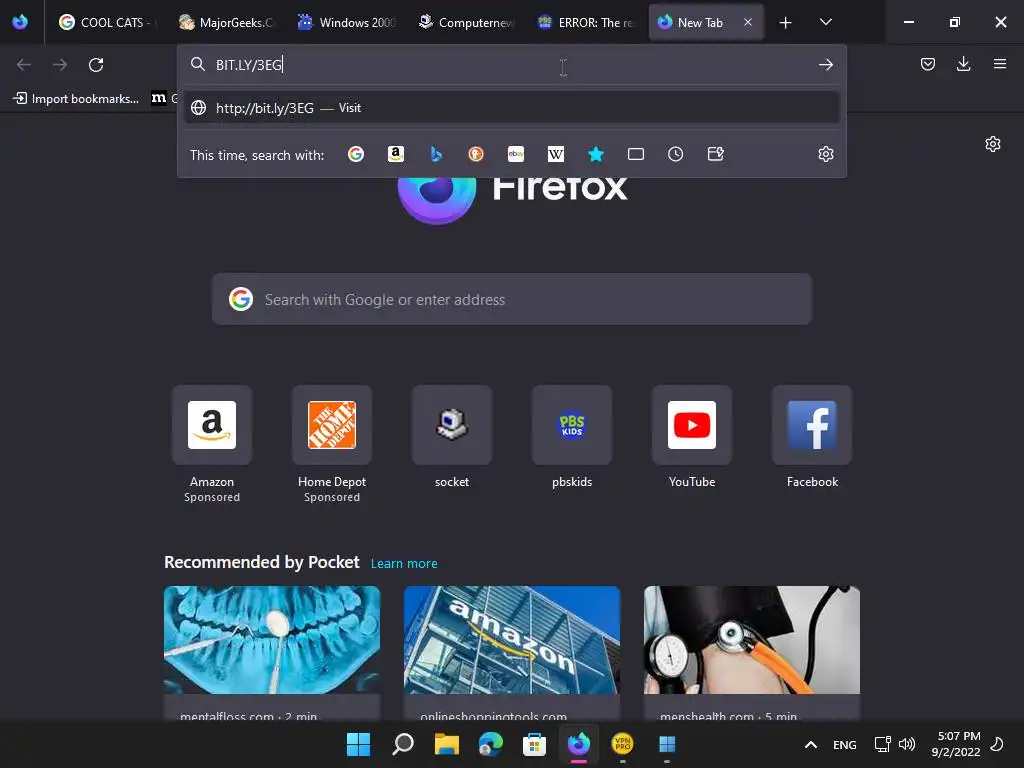This screenshot has width=1024, height=768.
Task: Switch to the MajorGeeks tab
Action: tap(226, 23)
